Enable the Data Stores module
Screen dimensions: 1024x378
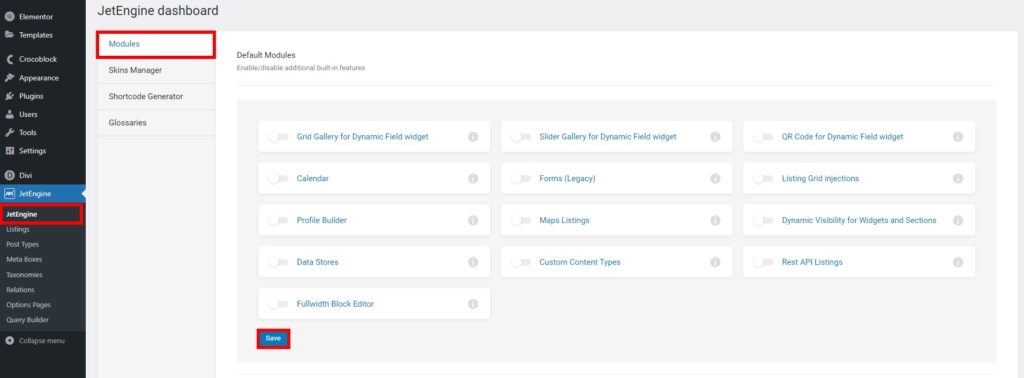(278, 262)
